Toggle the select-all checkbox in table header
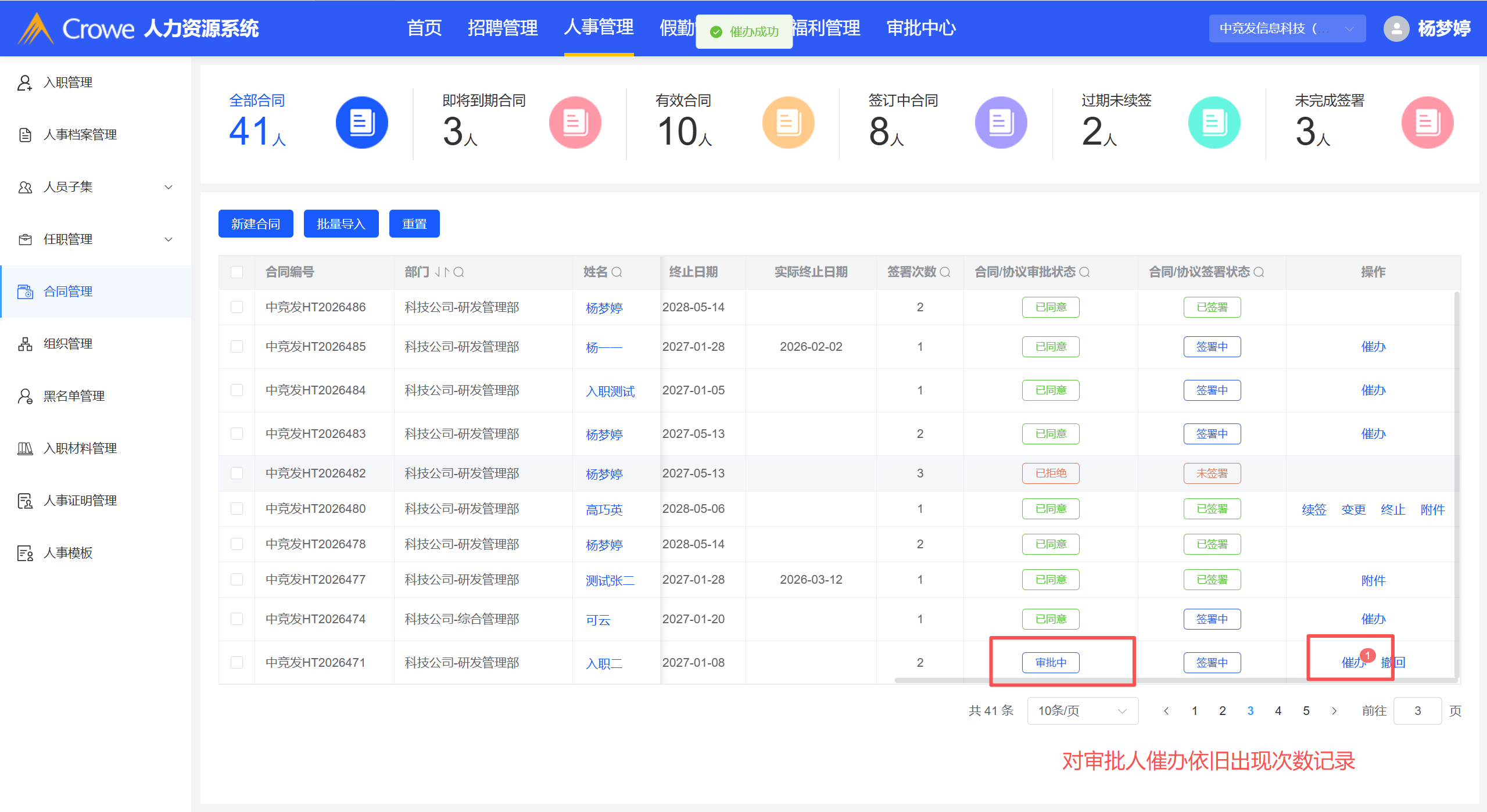This screenshot has height=812, width=1487. tap(237, 272)
